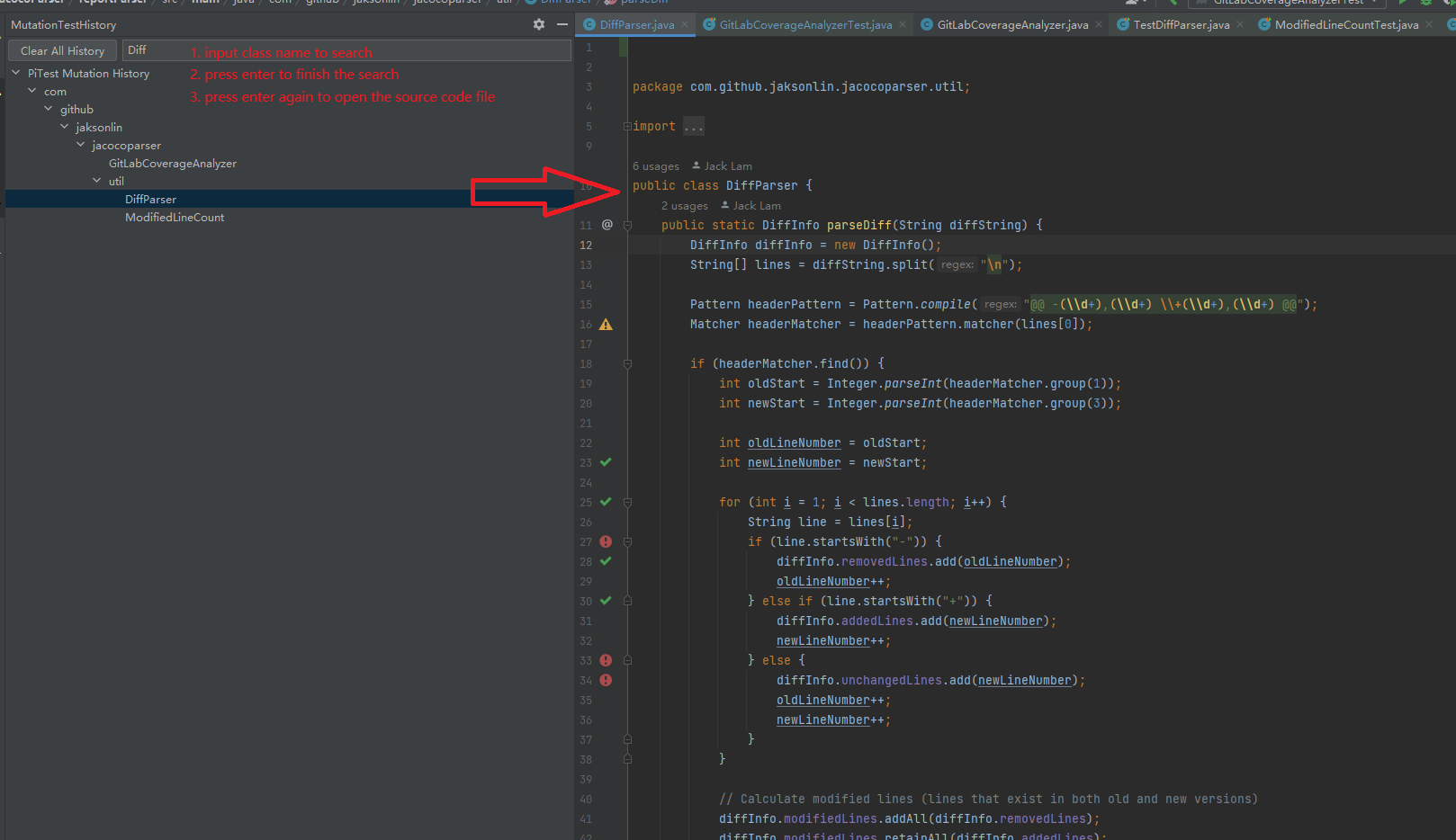Image resolution: width=1456 pixels, height=840 pixels.
Task: Select DiffParser in the history tree
Action: pyautogui.click(x=150, y=199)
